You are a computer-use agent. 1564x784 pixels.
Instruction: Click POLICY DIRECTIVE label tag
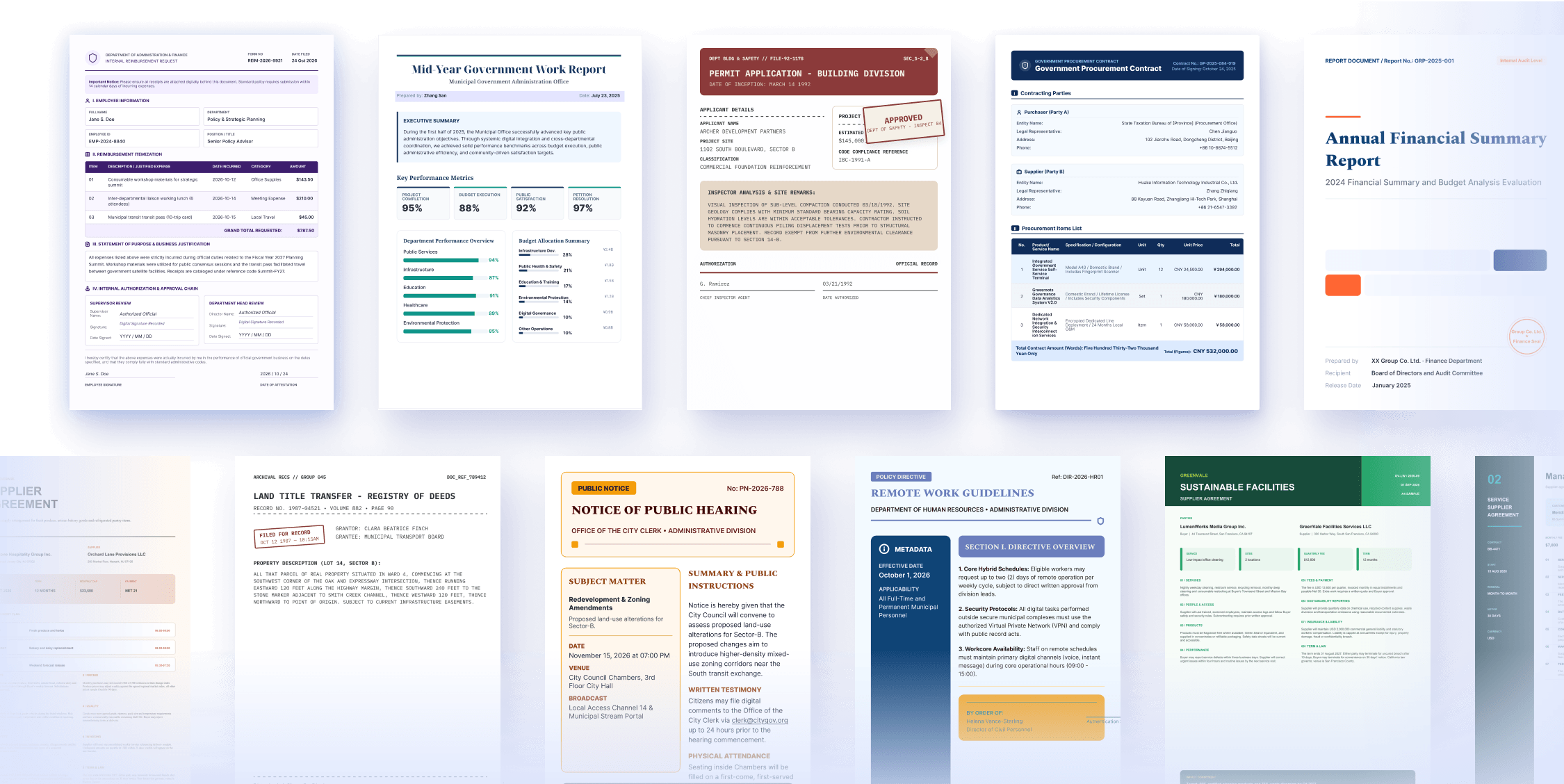point(901,477)
